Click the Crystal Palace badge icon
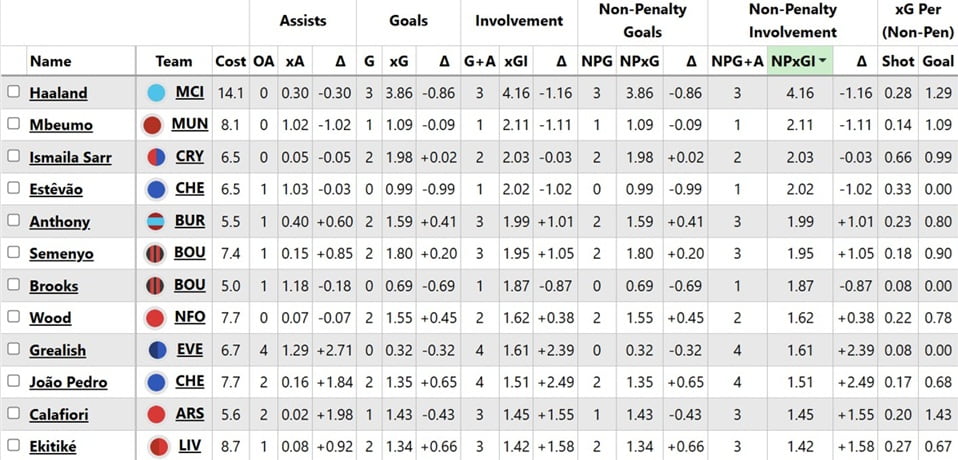The width and height of the screenshot is (958, 460). tap(155, 157)
